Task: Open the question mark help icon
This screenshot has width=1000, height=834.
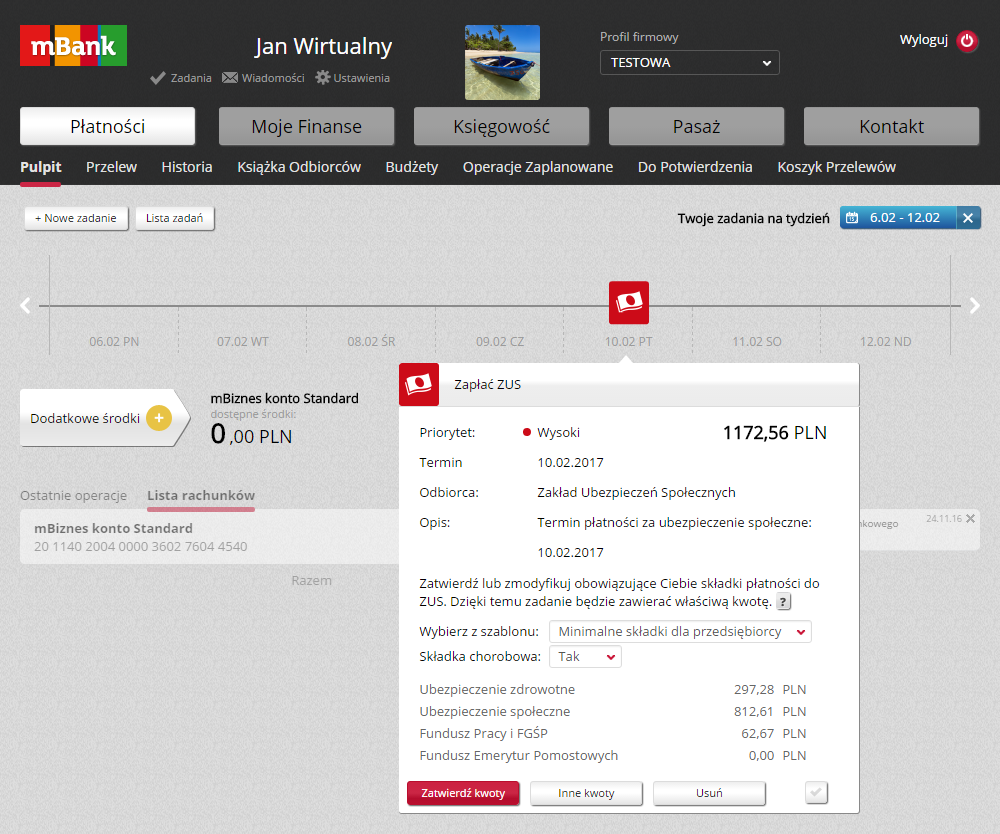Action: coord(783,601)
